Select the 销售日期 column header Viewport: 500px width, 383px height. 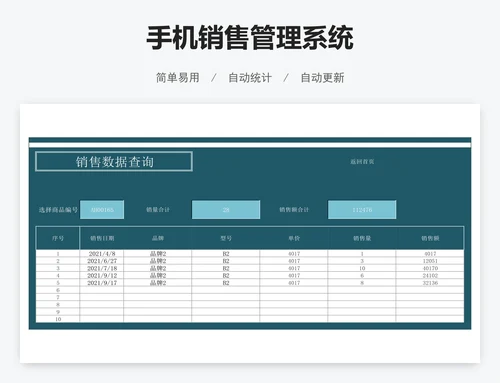point(102,238)
